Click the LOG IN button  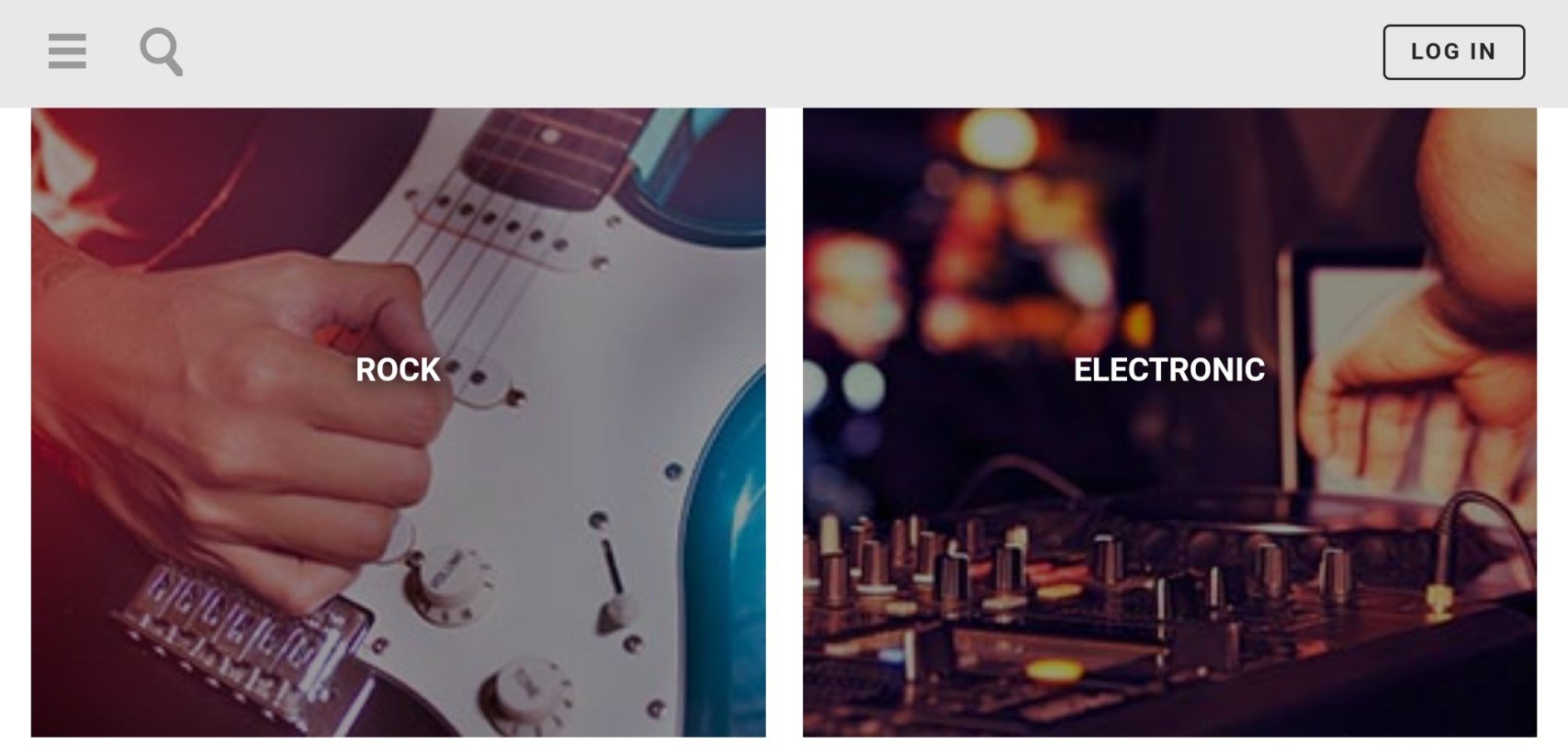(x=1453, y=52)
